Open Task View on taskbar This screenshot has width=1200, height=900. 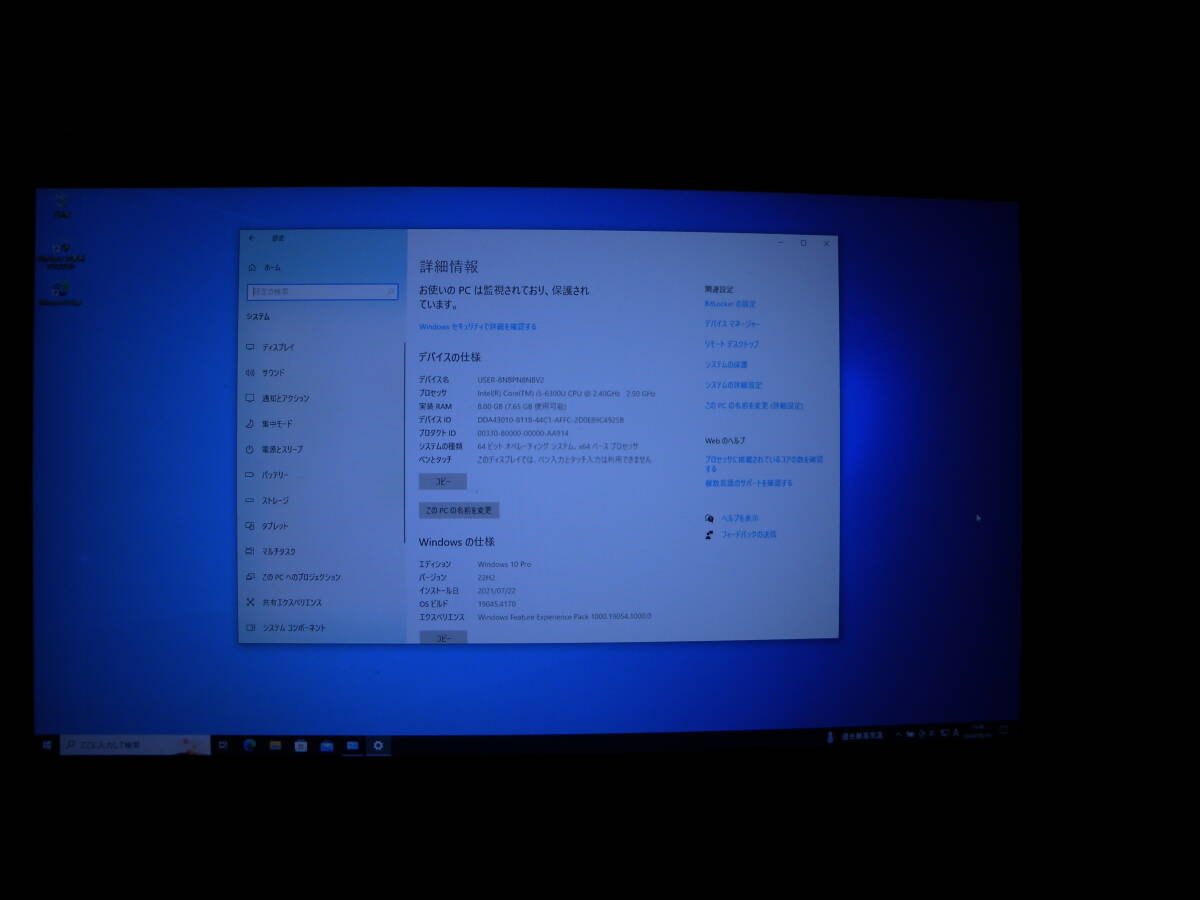pyautogui.click(x=223, y=745)
